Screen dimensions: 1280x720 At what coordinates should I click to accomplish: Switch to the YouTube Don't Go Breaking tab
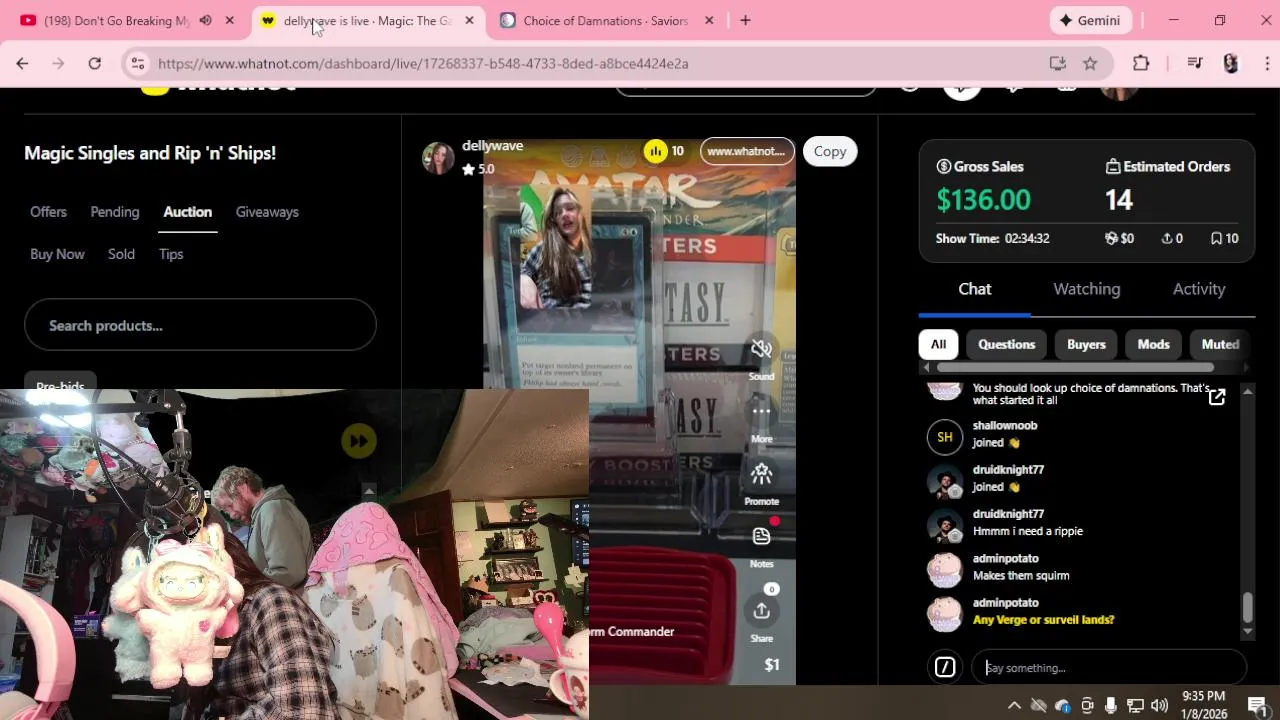[116, 20]
